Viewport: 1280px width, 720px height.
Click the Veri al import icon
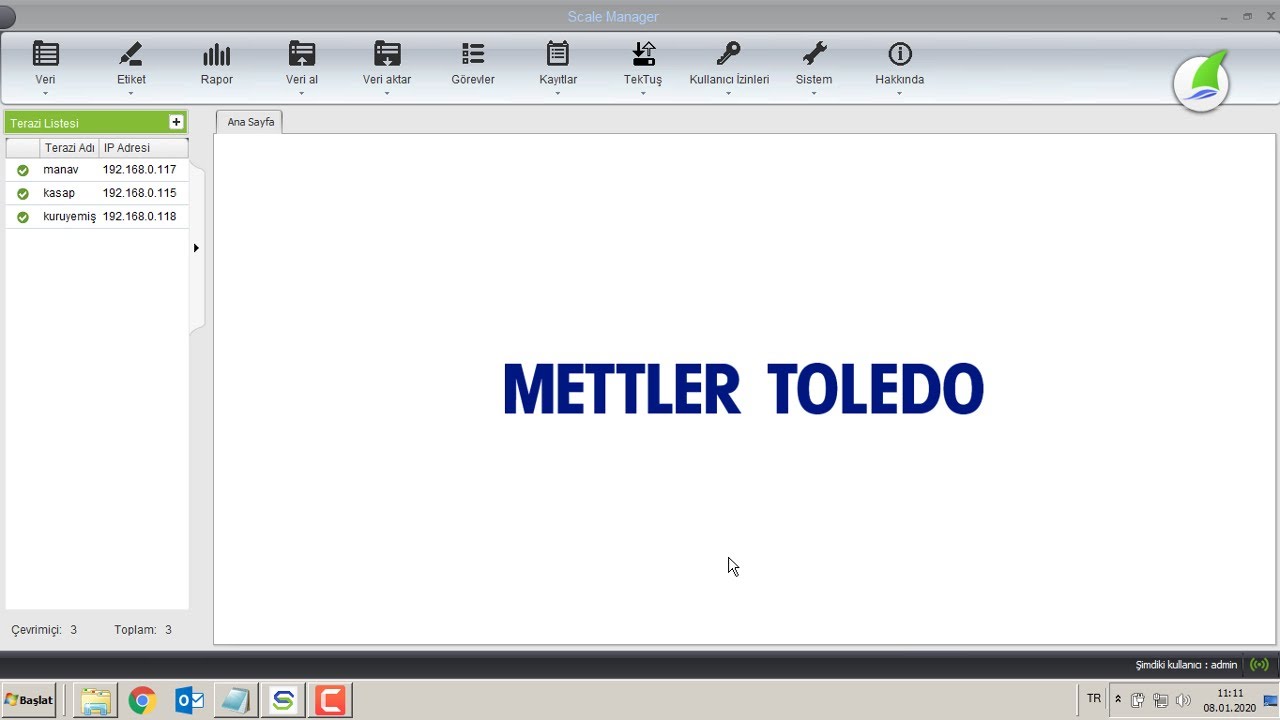tap(302, 54)
